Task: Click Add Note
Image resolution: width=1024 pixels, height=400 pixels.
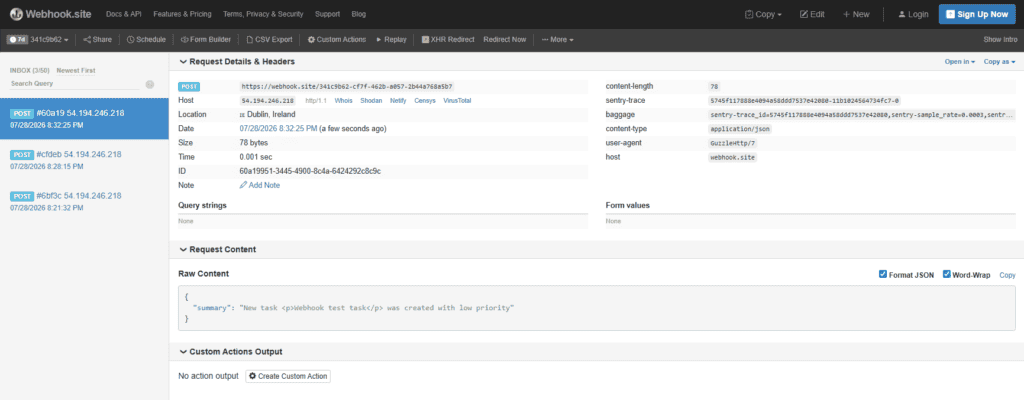Action: tap(260, 186)
